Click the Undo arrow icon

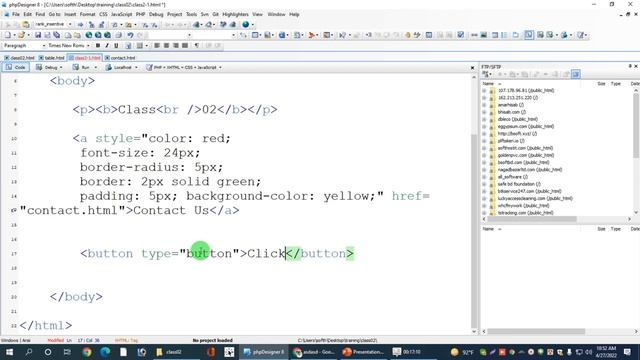(130, 35)
